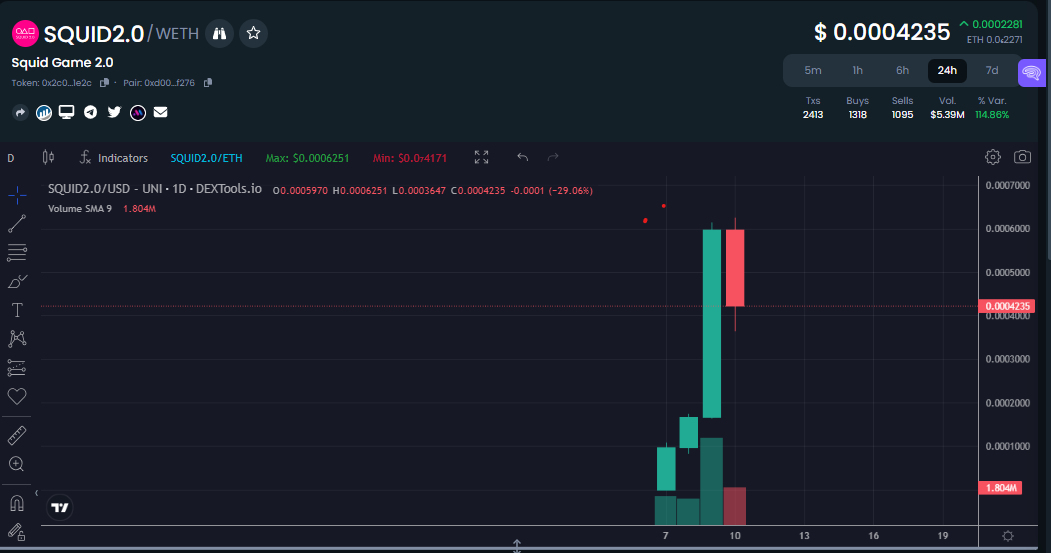Open the time axis settings gear
1051x553 pixels.
pos(1007,536)
